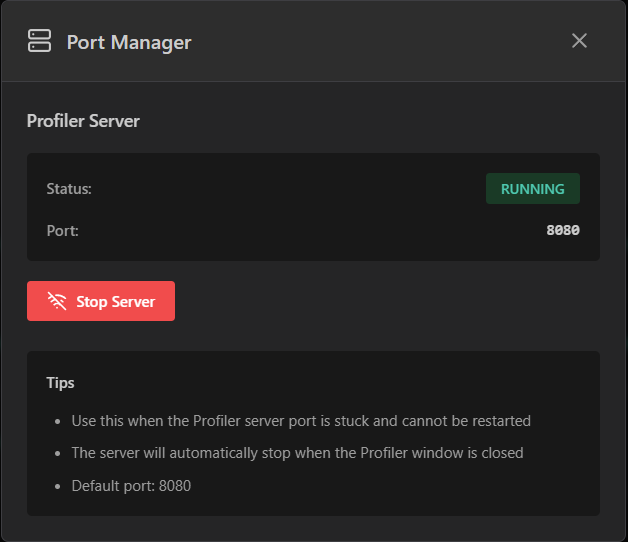Click the Tips heading

click(60, 382)
